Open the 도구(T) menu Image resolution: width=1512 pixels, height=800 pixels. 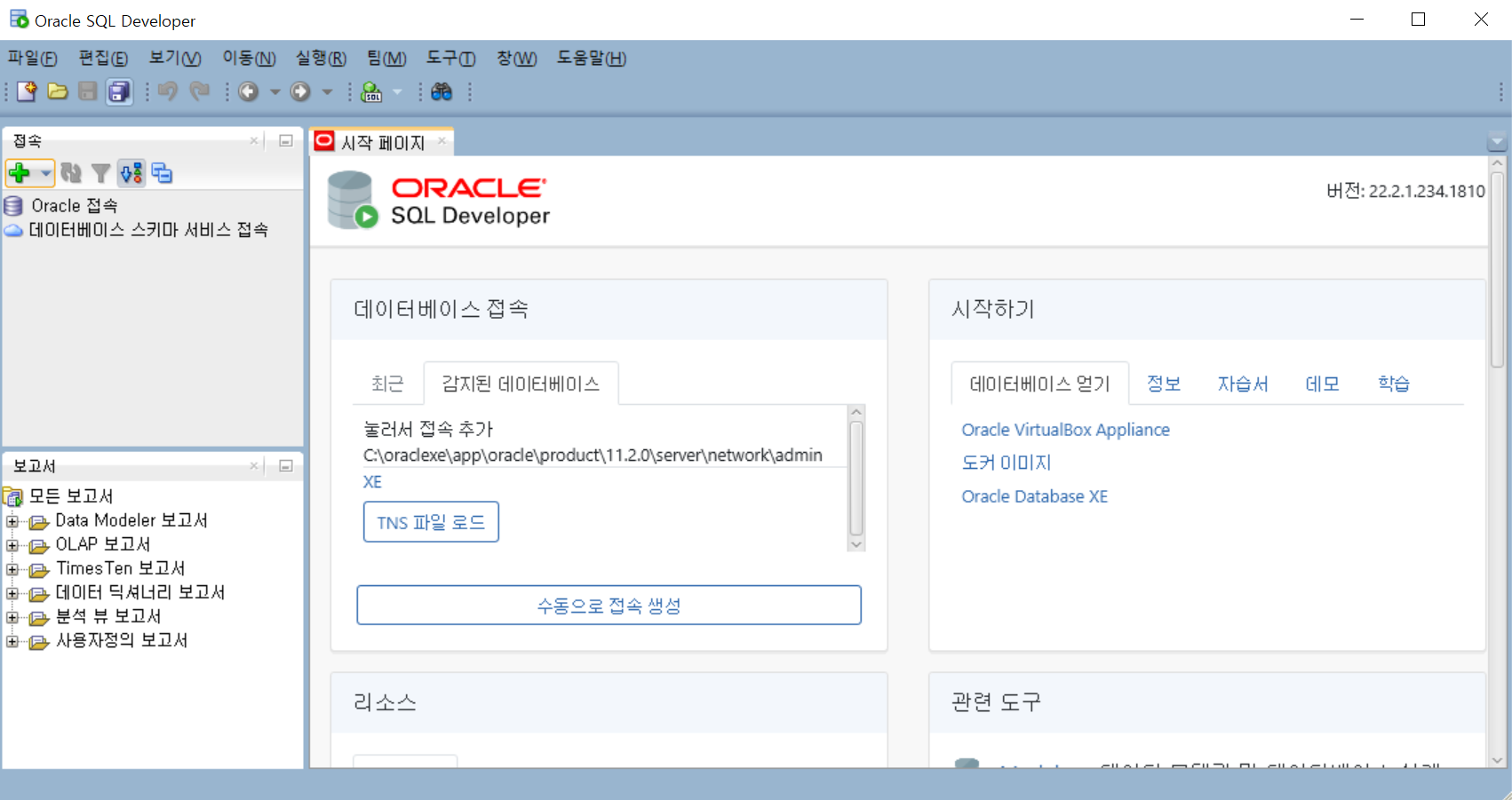point(451,59)
